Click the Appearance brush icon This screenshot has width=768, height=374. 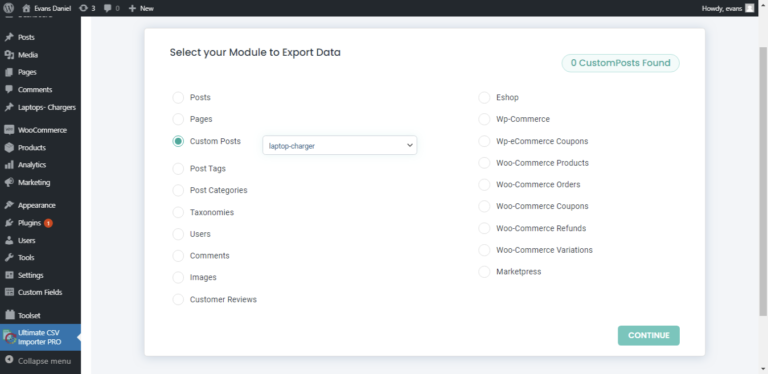(x=9, y=205)
